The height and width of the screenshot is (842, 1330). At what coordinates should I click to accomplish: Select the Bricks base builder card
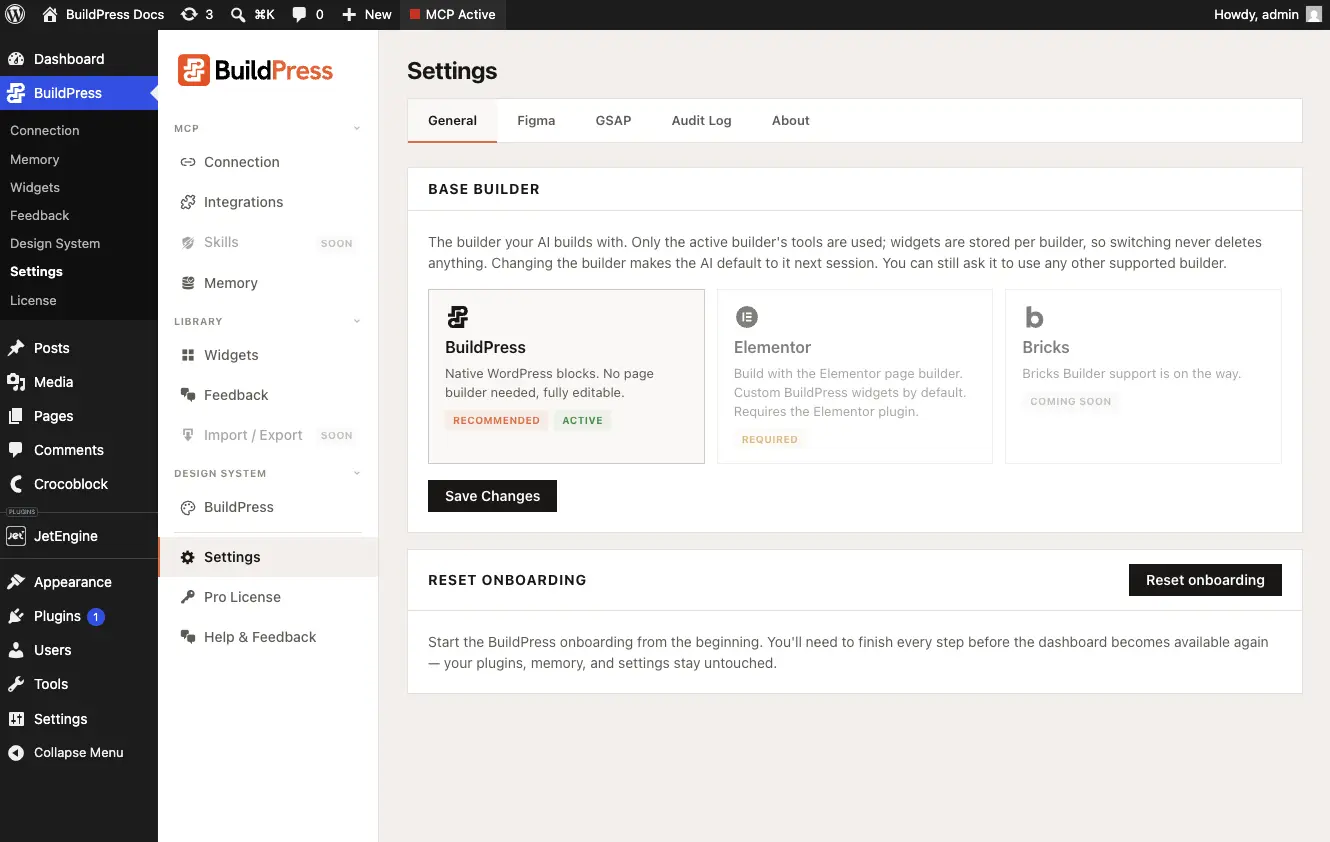(1143, 376)
